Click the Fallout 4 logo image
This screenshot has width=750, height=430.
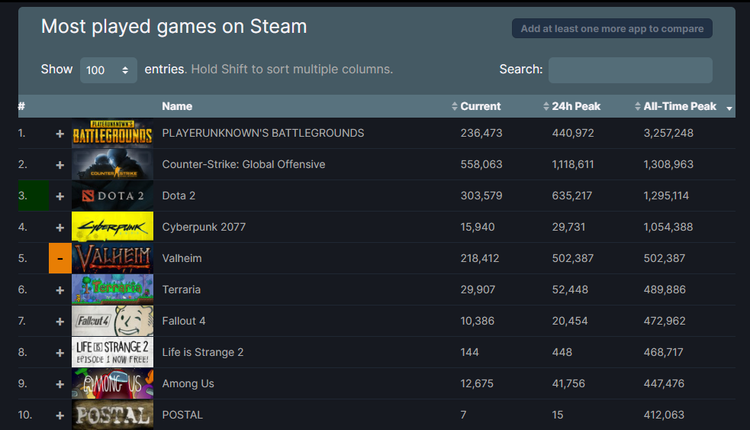[112, 321]
